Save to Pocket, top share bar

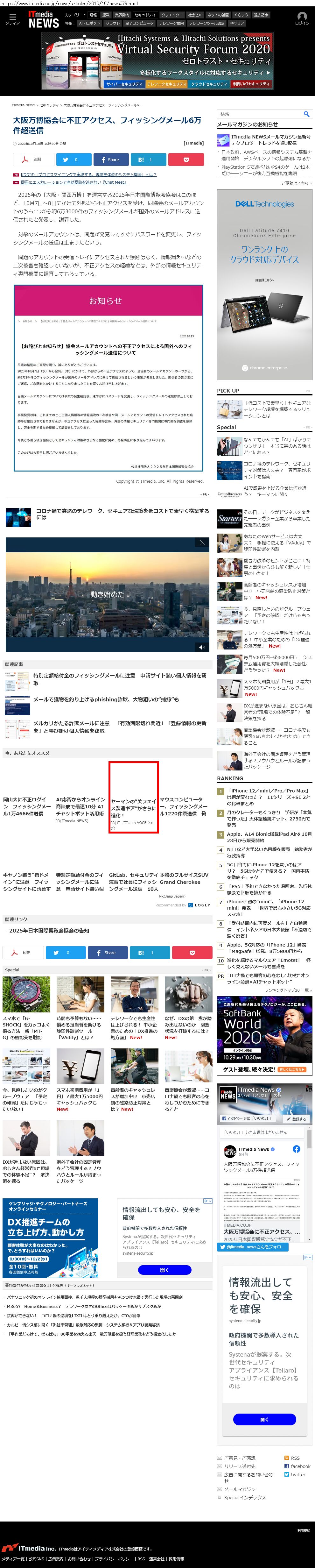(x=186, y=160)
